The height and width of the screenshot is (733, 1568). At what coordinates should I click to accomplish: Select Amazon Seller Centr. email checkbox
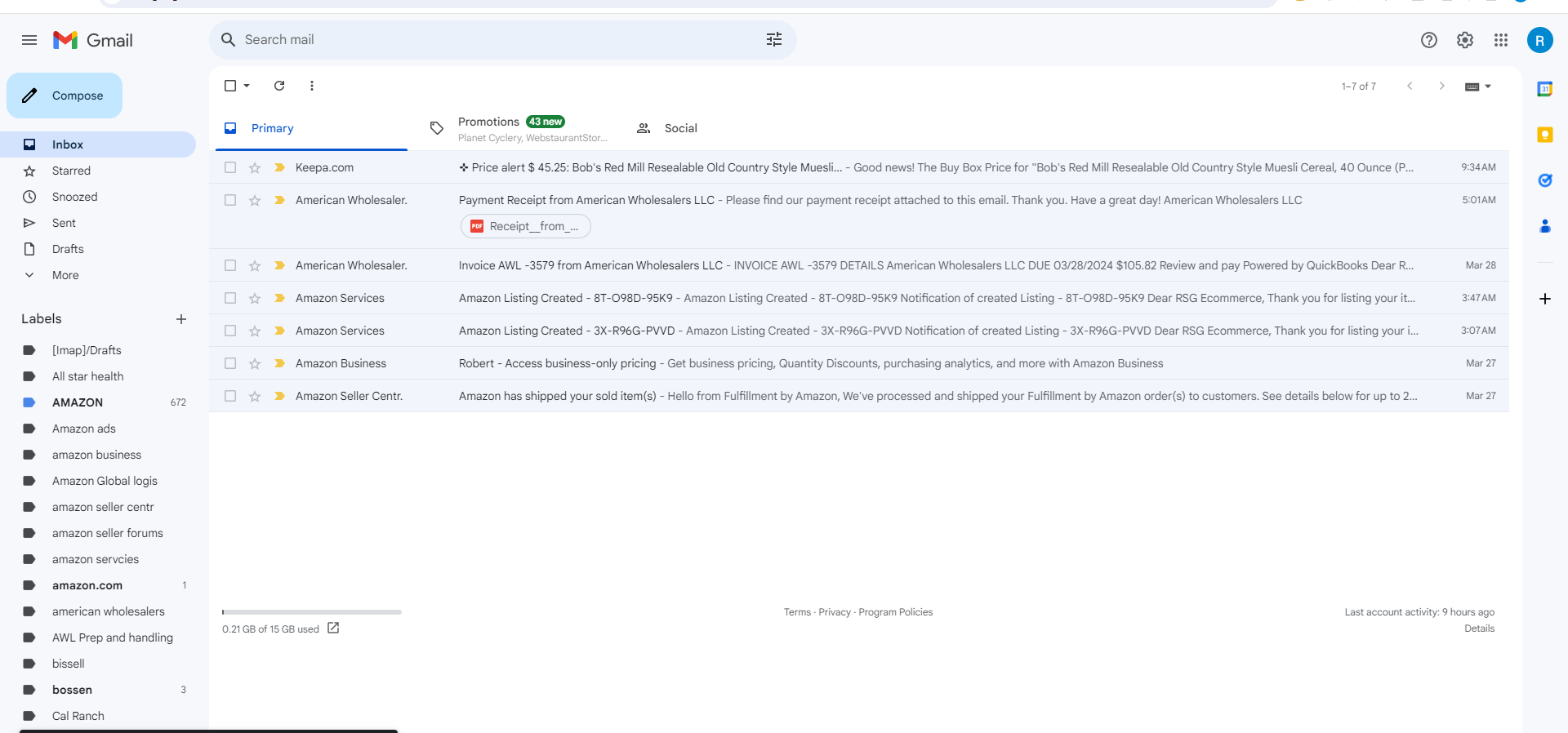[x=230, y=396]
